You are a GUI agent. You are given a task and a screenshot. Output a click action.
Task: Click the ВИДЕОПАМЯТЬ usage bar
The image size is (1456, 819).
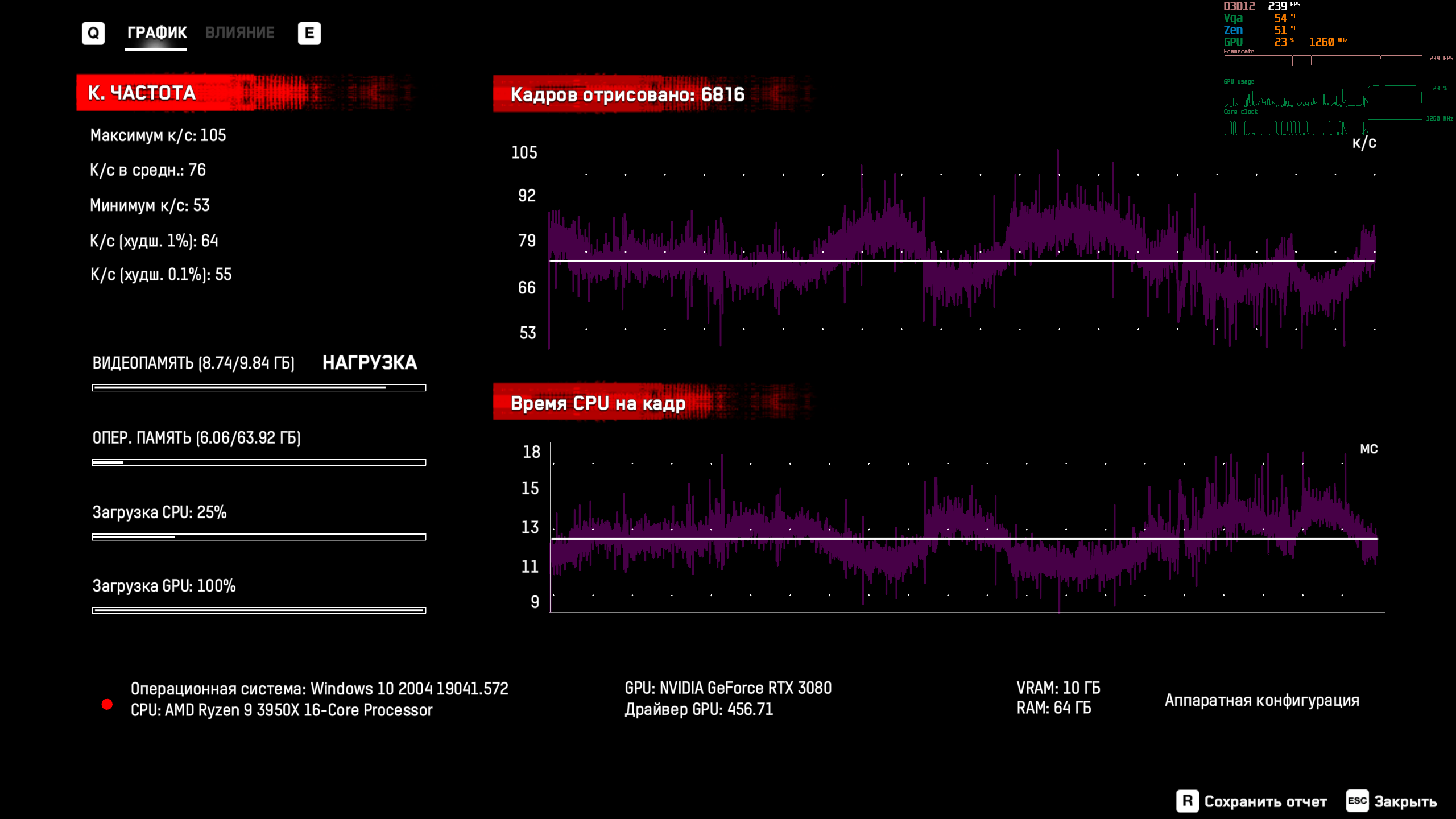[x=259, y=388]
